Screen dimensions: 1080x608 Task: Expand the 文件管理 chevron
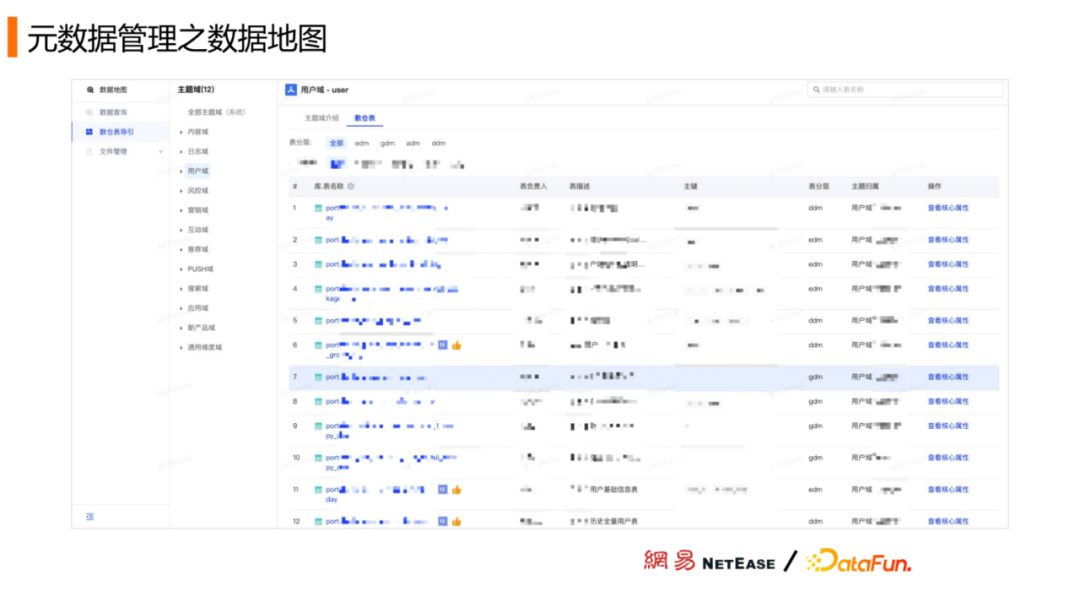pyautogui.click(x=160, y=151)
